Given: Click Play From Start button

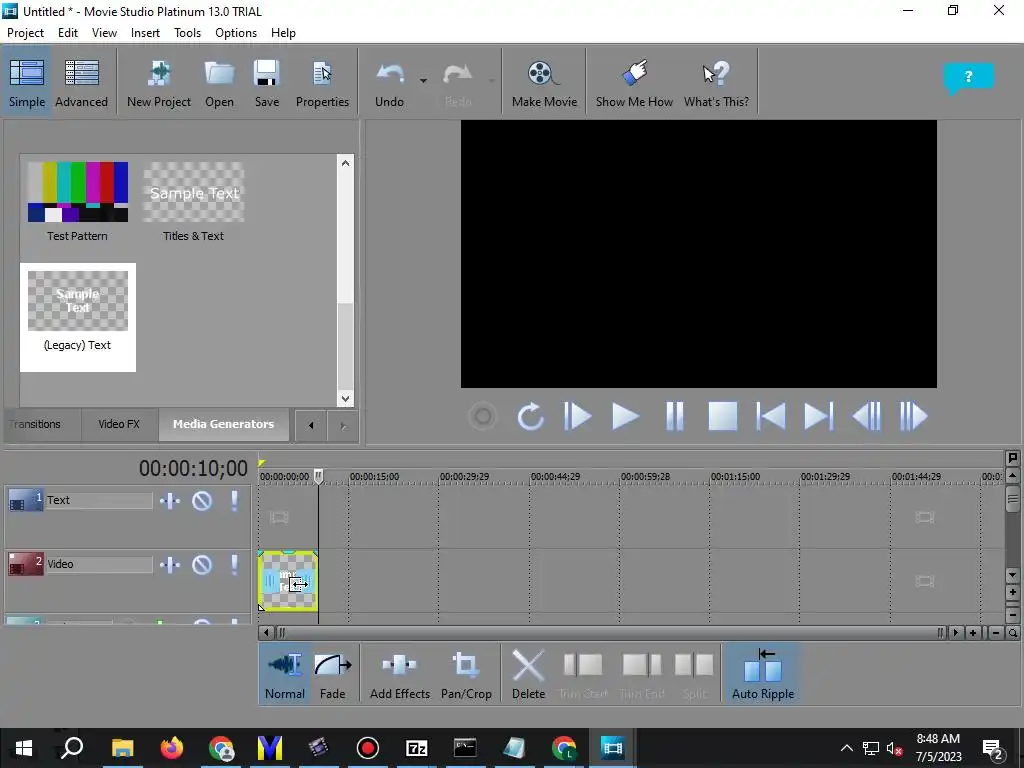Looking at the screenshot, I should [577, 416].
